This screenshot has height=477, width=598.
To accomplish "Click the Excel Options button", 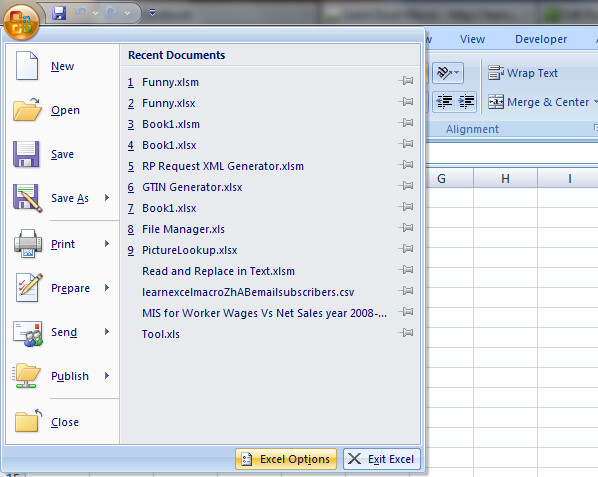I will [286, 459].
